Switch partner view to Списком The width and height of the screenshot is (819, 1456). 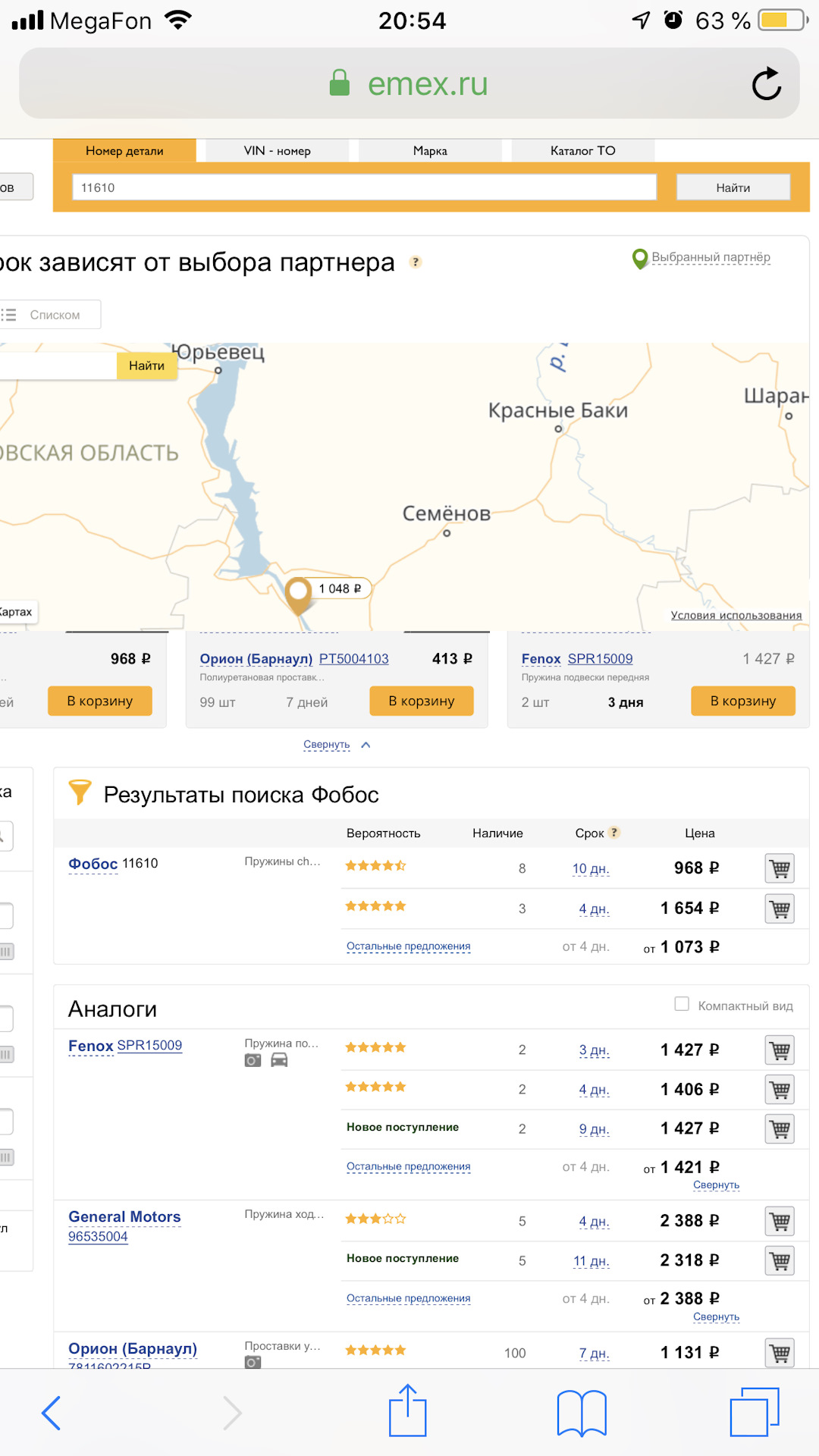tap(53, 315)
